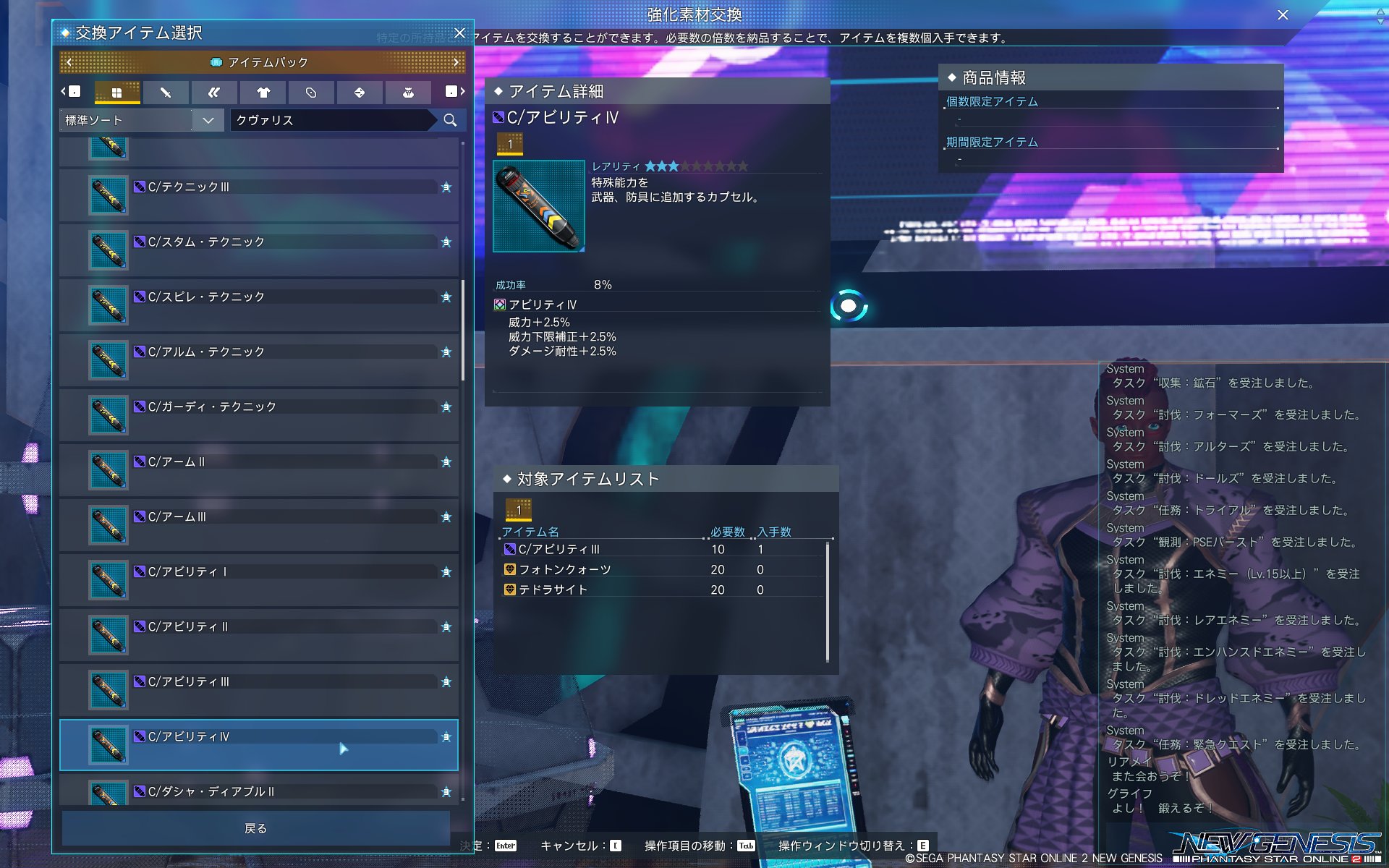This screenshot has height=868, width=1389.
Task: Select the diamond arrow category tab
Action: pos(360,92)
